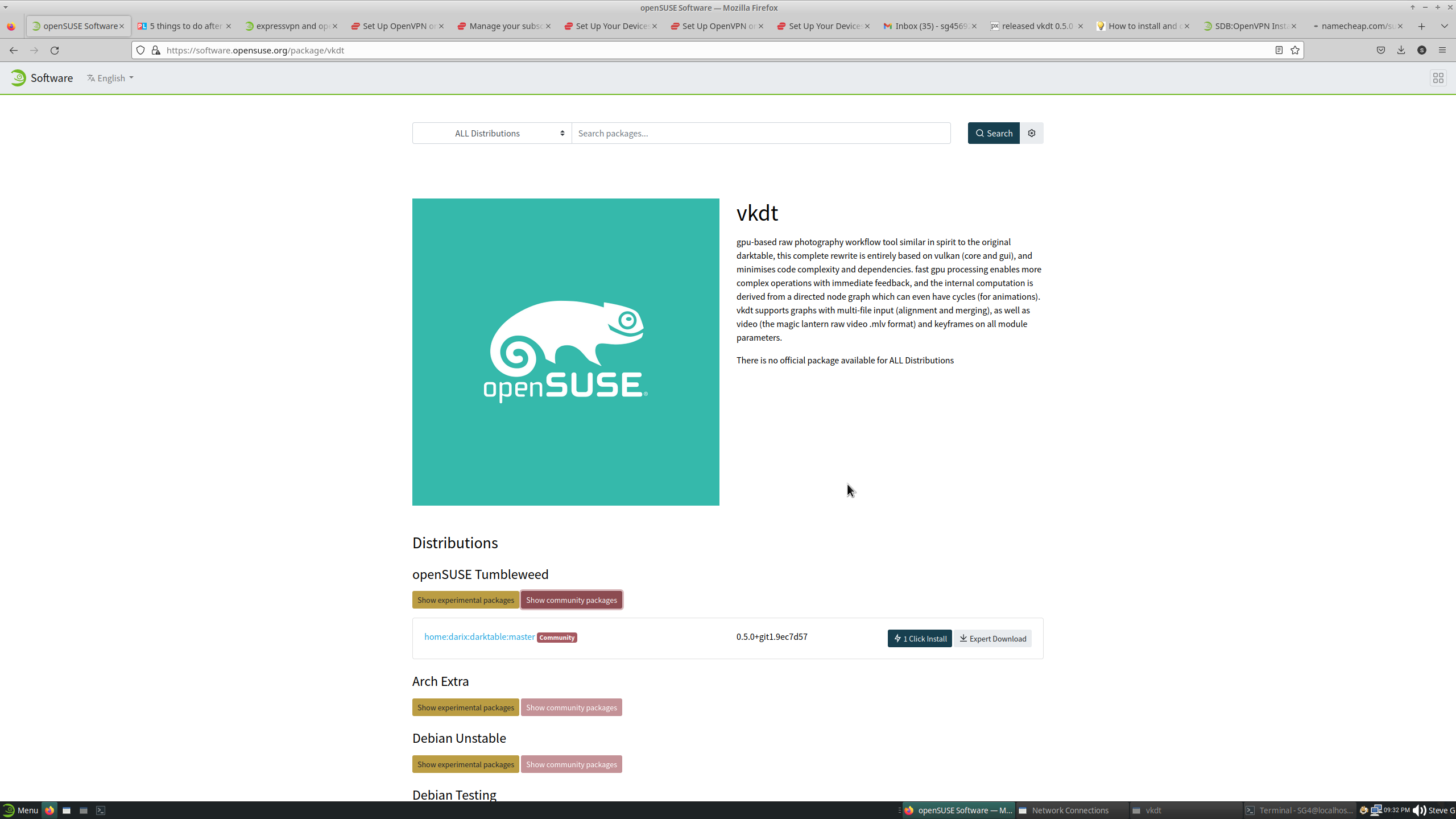Open the Firefox account icon
This screenshot has width=1456, height=819.
[1422, 50]
